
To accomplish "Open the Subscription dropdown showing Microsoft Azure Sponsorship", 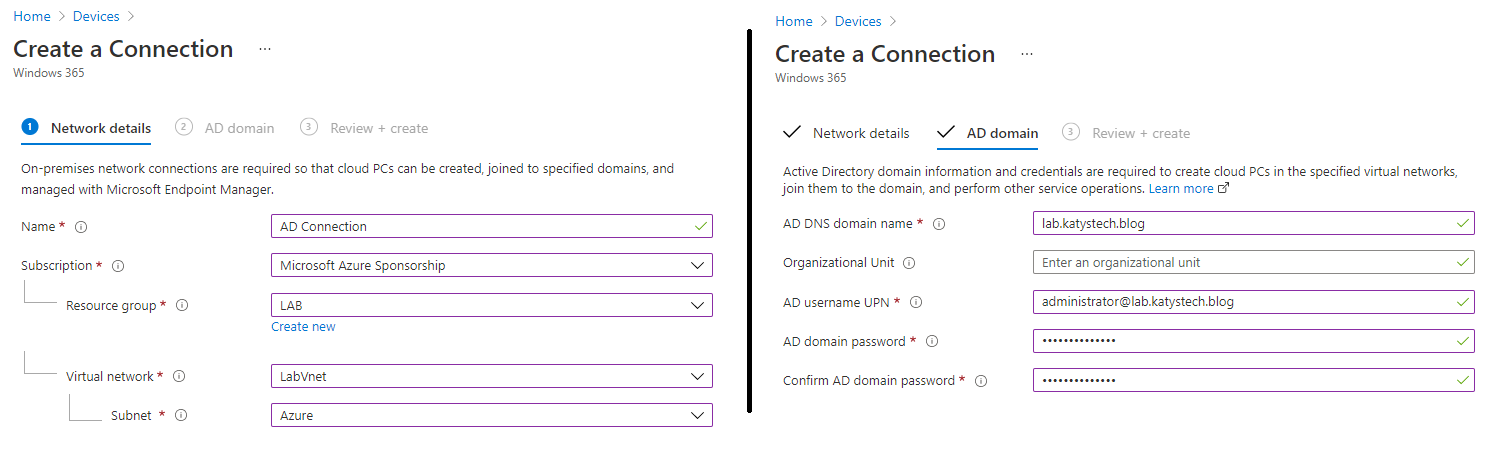I will coord(491,266).
